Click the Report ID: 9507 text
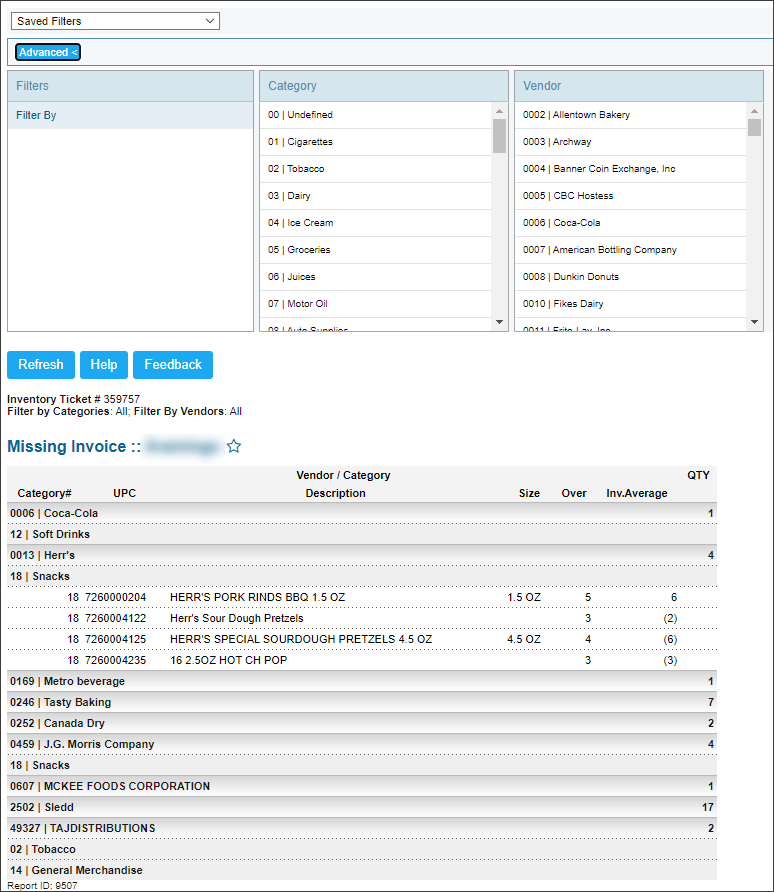The height and width of the screenshot is (892, 774). (x=42, y=886)
